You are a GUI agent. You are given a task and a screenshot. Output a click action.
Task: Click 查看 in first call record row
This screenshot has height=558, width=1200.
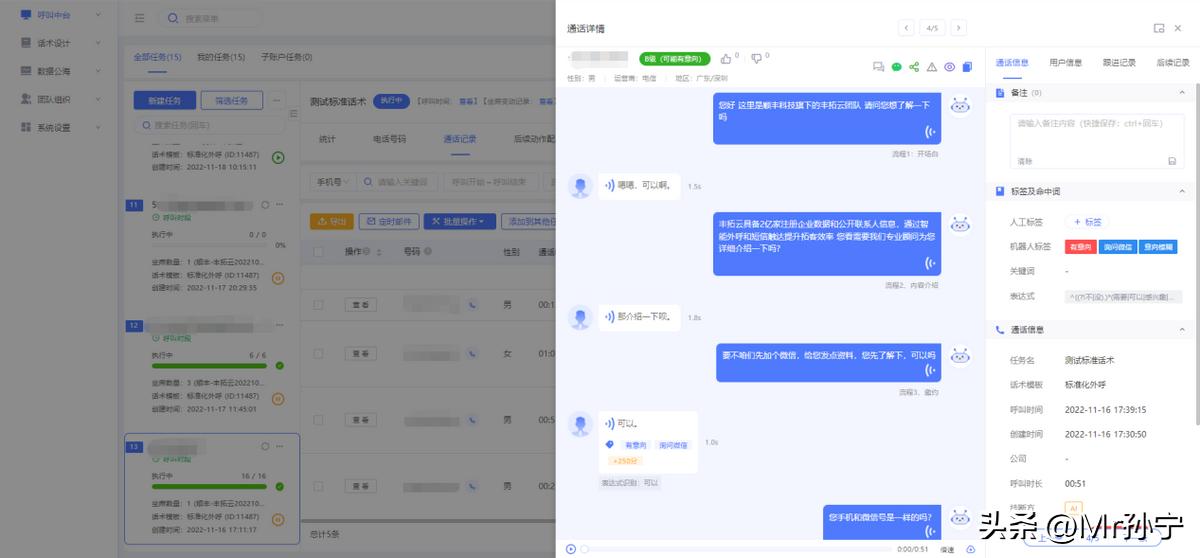361,304
